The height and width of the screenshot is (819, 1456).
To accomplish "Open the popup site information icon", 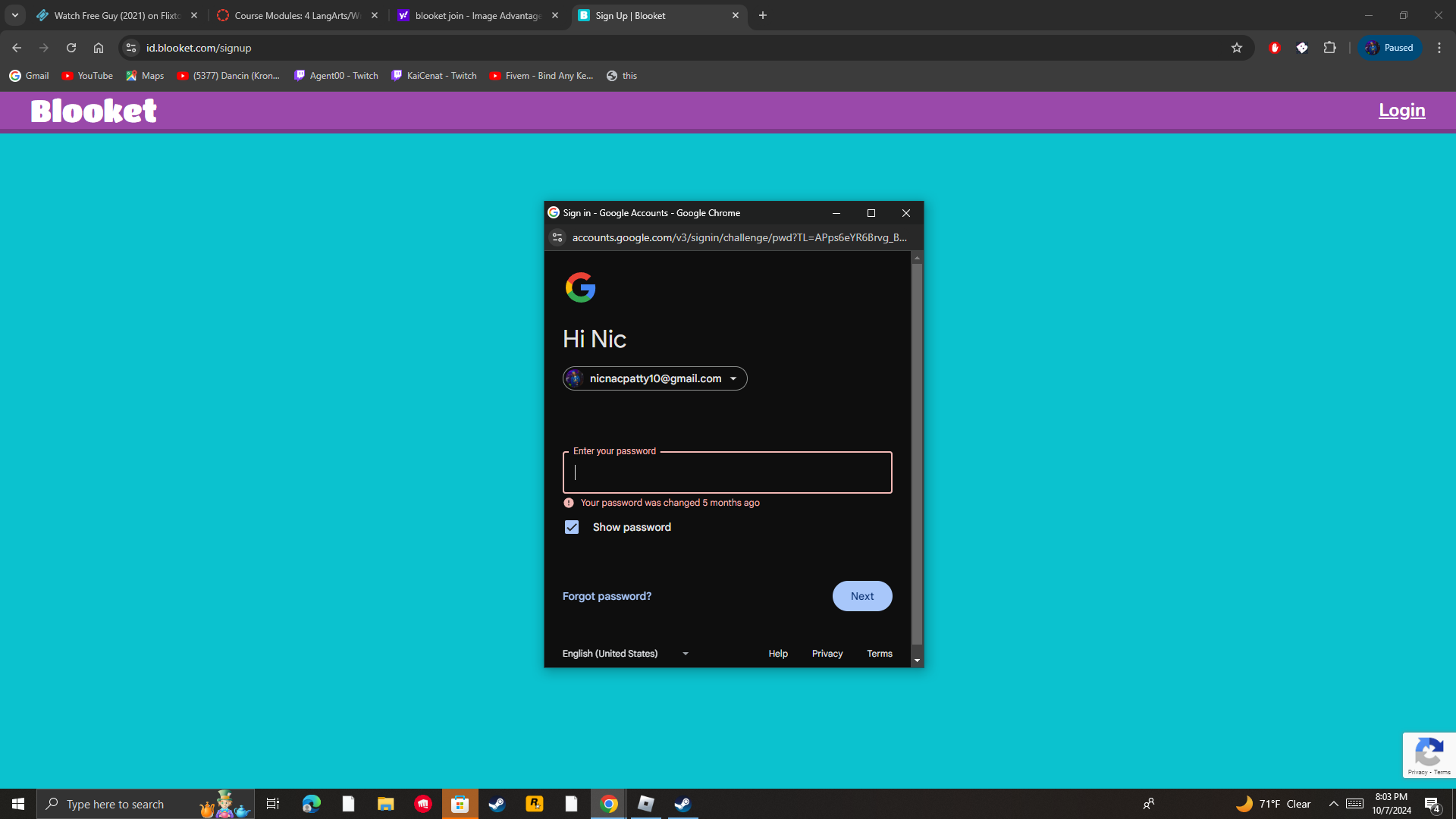I will coord(557,237).
